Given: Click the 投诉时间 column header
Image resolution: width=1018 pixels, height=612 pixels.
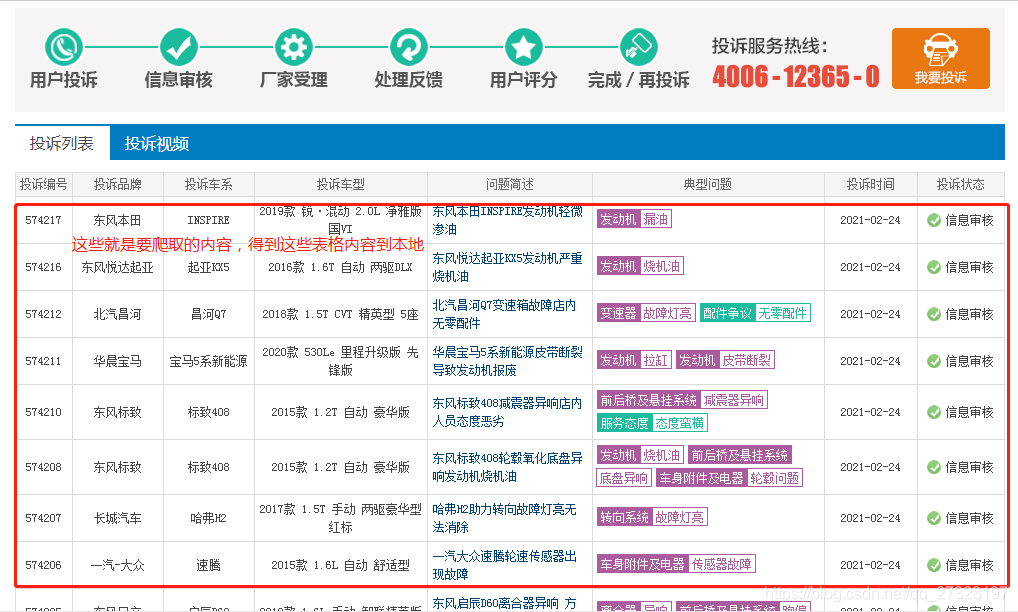Looking at the screenshot, I should click(x=871, y=184).
